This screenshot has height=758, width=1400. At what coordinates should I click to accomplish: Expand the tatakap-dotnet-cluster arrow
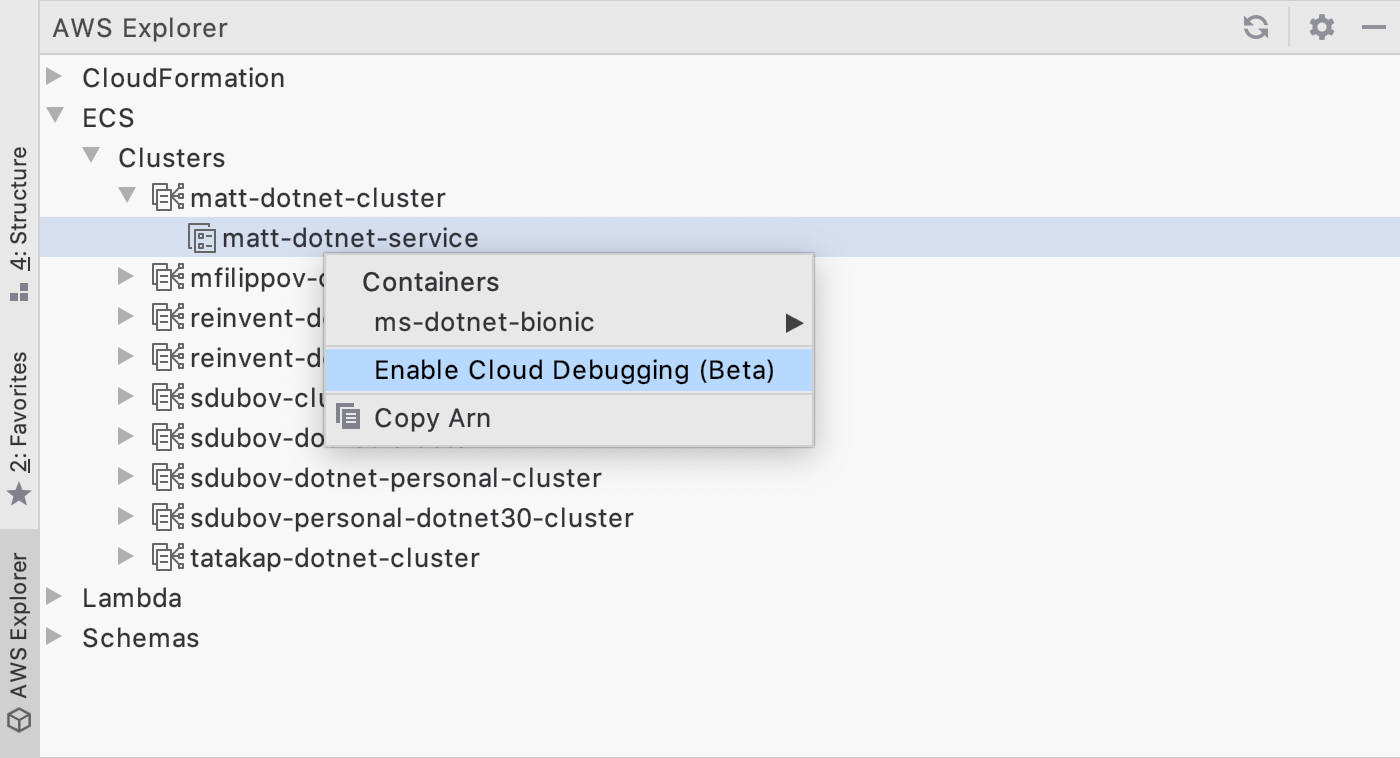[126, 557]
